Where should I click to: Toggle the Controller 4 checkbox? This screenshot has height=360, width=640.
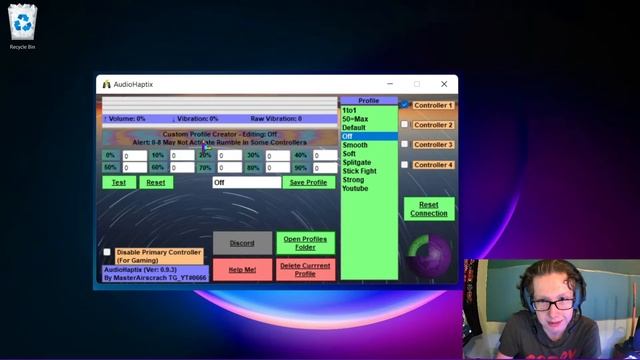click(404, 164)
